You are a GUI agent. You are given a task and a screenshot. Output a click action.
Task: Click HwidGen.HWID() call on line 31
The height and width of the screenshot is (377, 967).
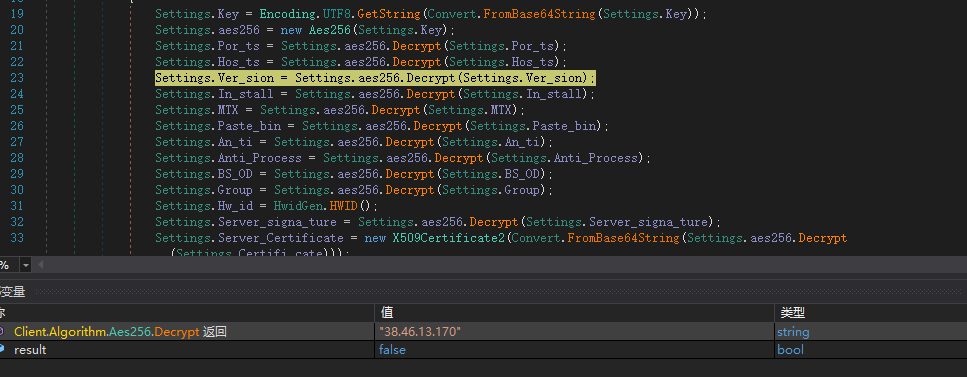pyautogui.click(x=325, y=206)
